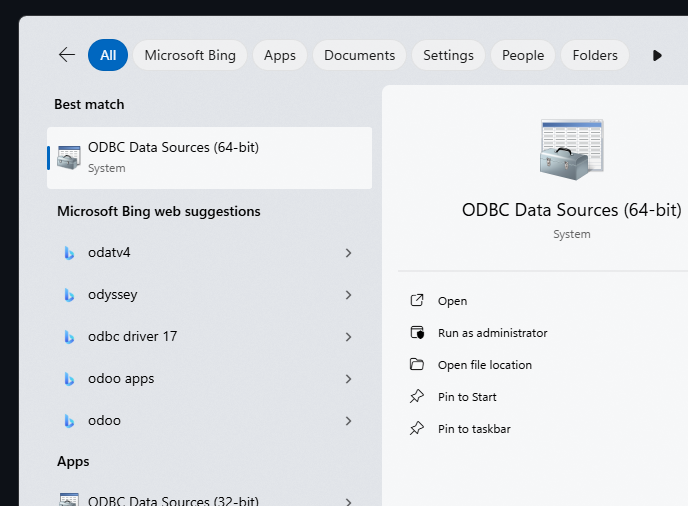Expand the odbc driver 17 chevron
The height and width of the screenshot is (506, 688).
[348, 337]
